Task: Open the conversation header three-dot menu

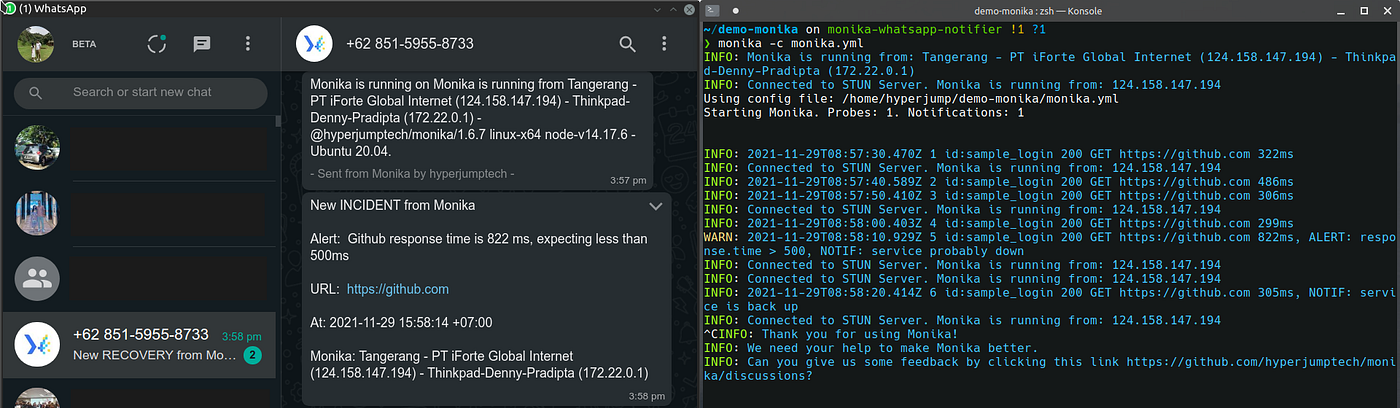Action: (664, 44)
